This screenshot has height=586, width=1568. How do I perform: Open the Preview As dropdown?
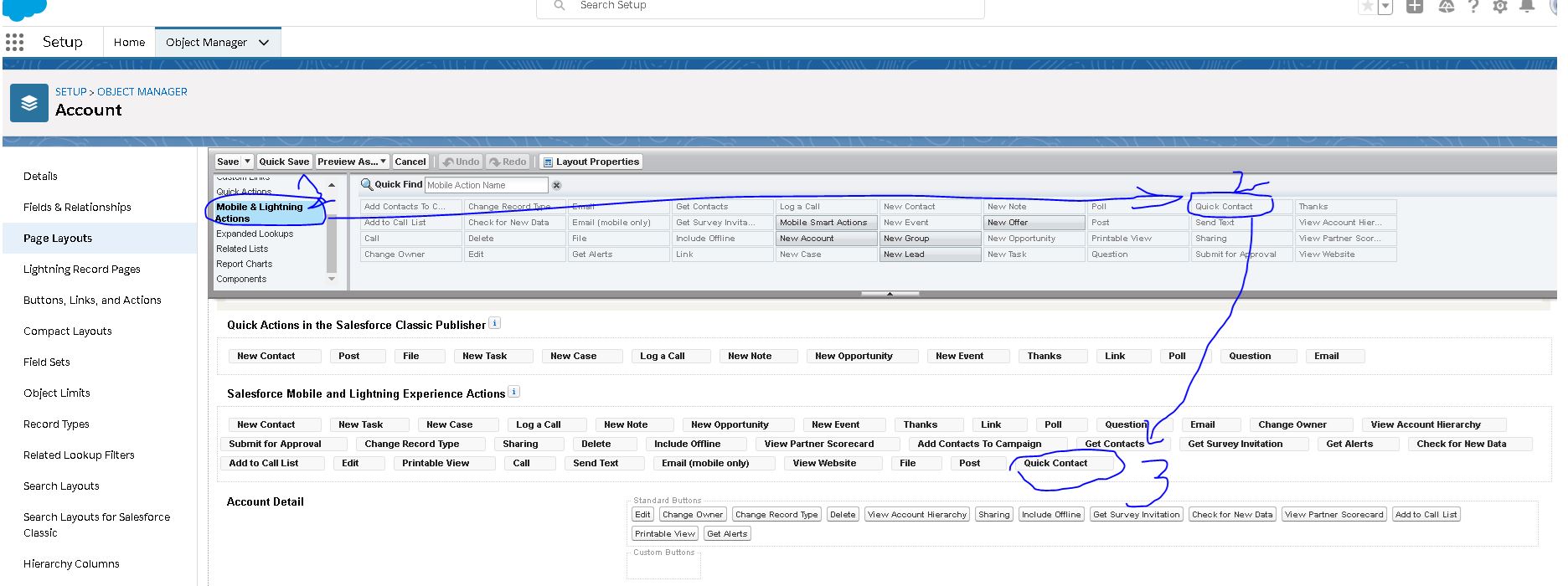[x=352, y=162]
